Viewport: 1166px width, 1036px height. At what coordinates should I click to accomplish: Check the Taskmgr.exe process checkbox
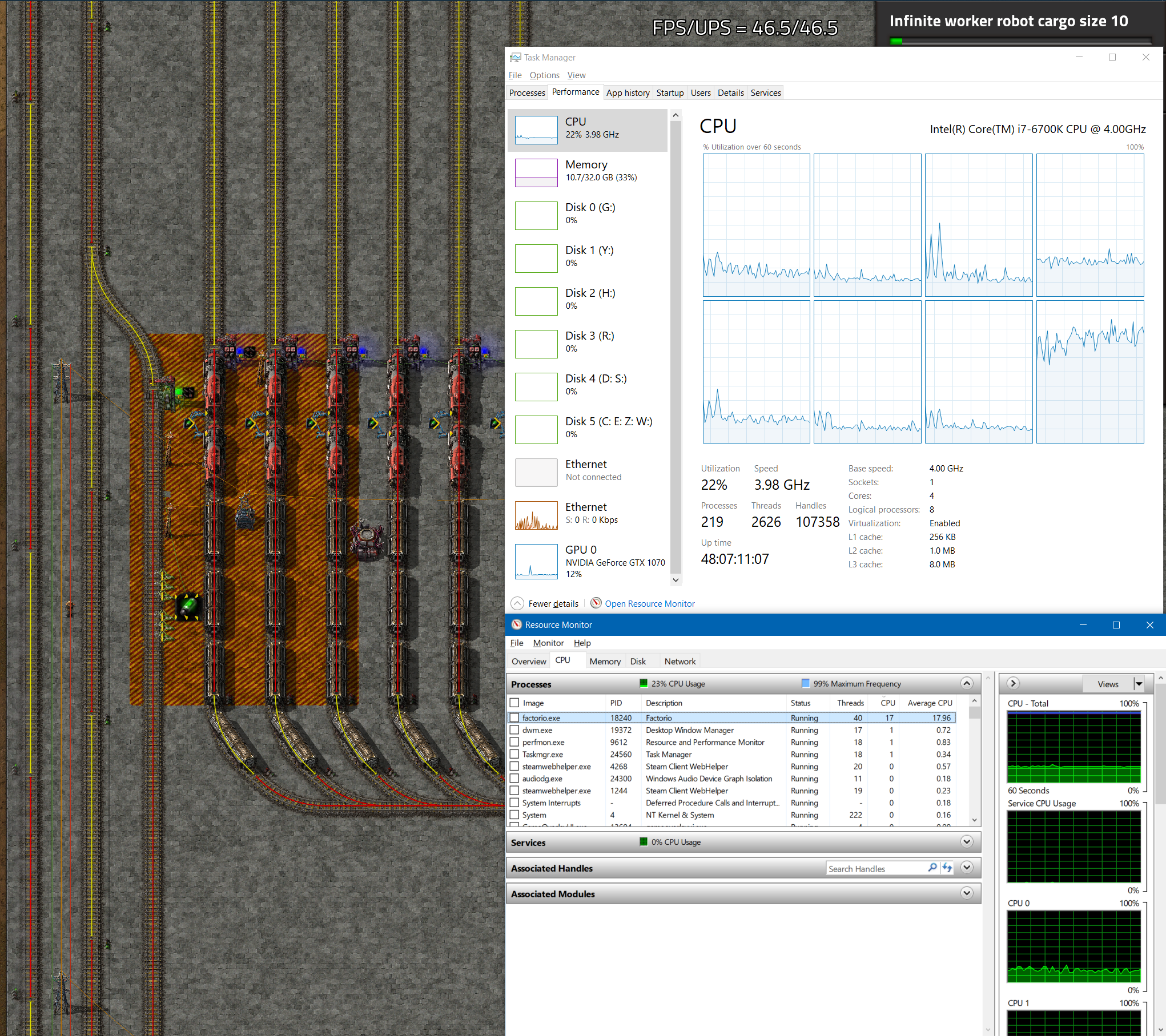[514, 754]
